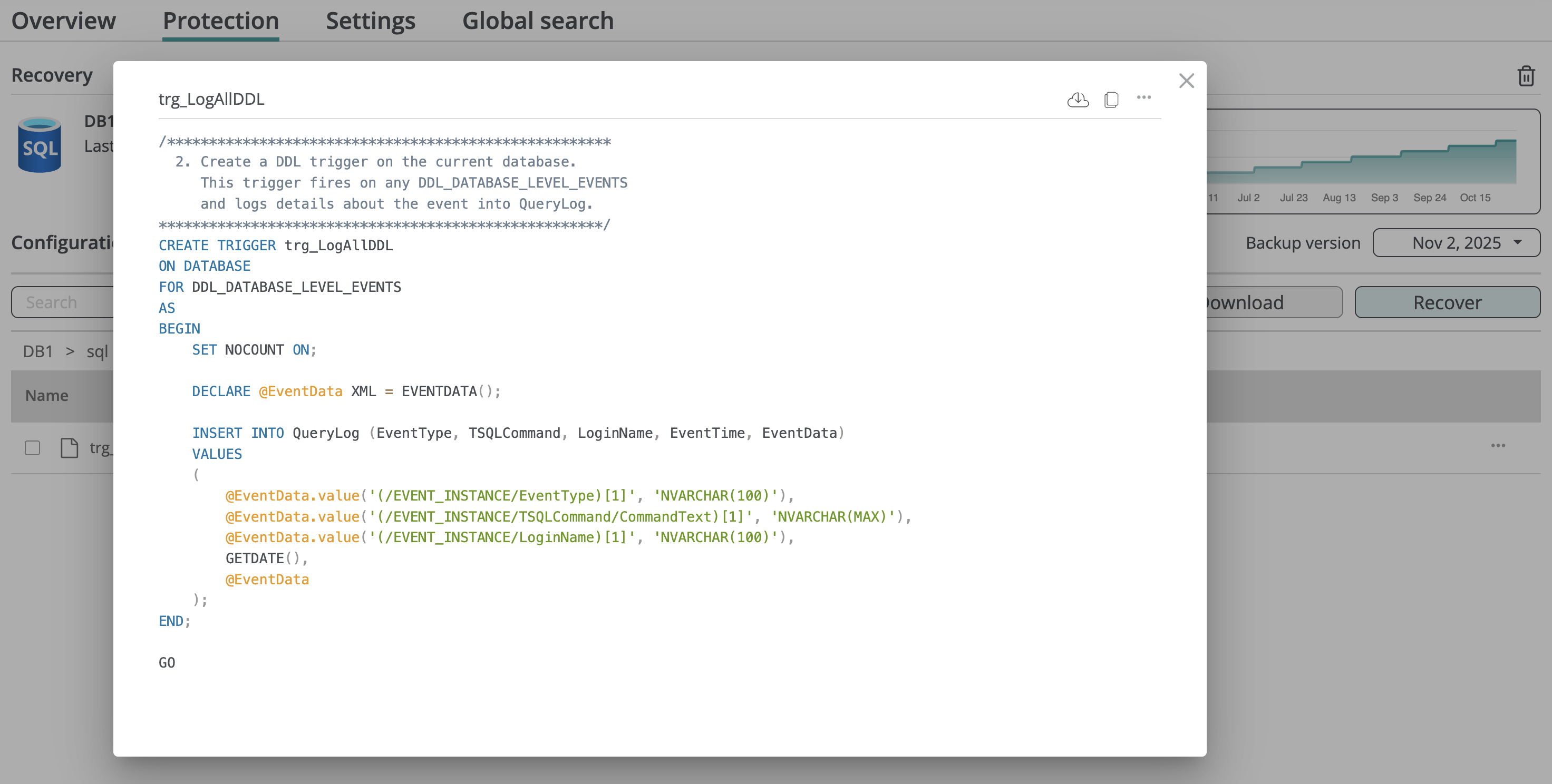Click the file icon in table row
This screenshot has width=1552, height=784.
click(x=69, y=447)
